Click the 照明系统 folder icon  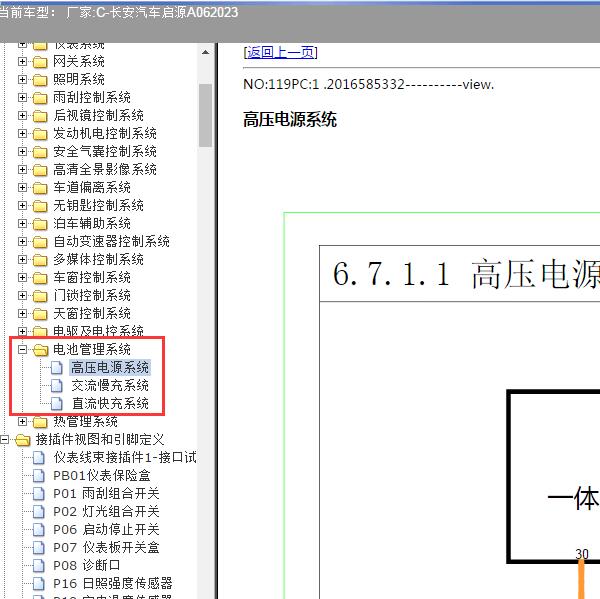point(40,80)
